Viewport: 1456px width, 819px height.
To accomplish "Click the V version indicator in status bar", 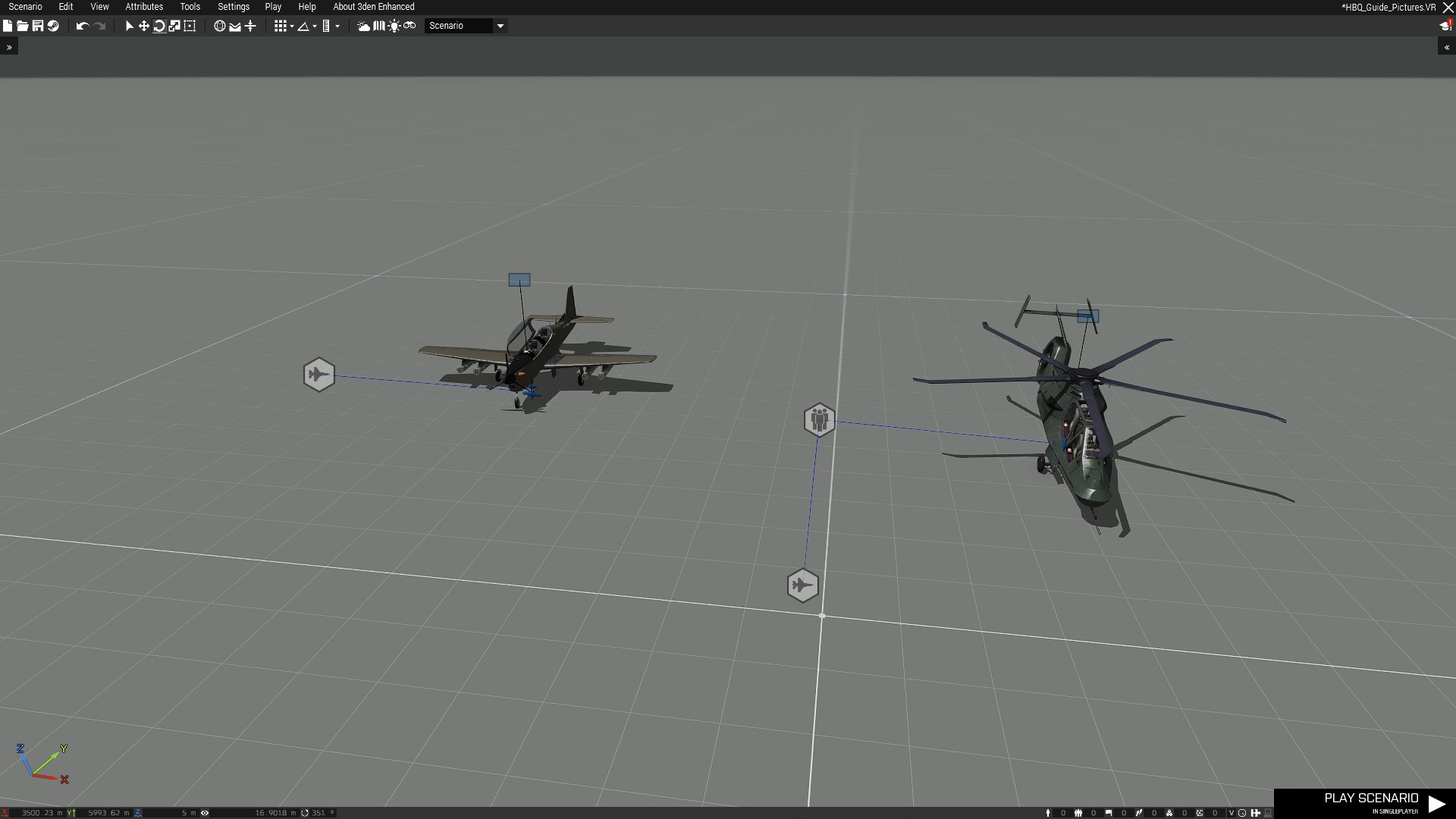I will tap(1231, 813).
